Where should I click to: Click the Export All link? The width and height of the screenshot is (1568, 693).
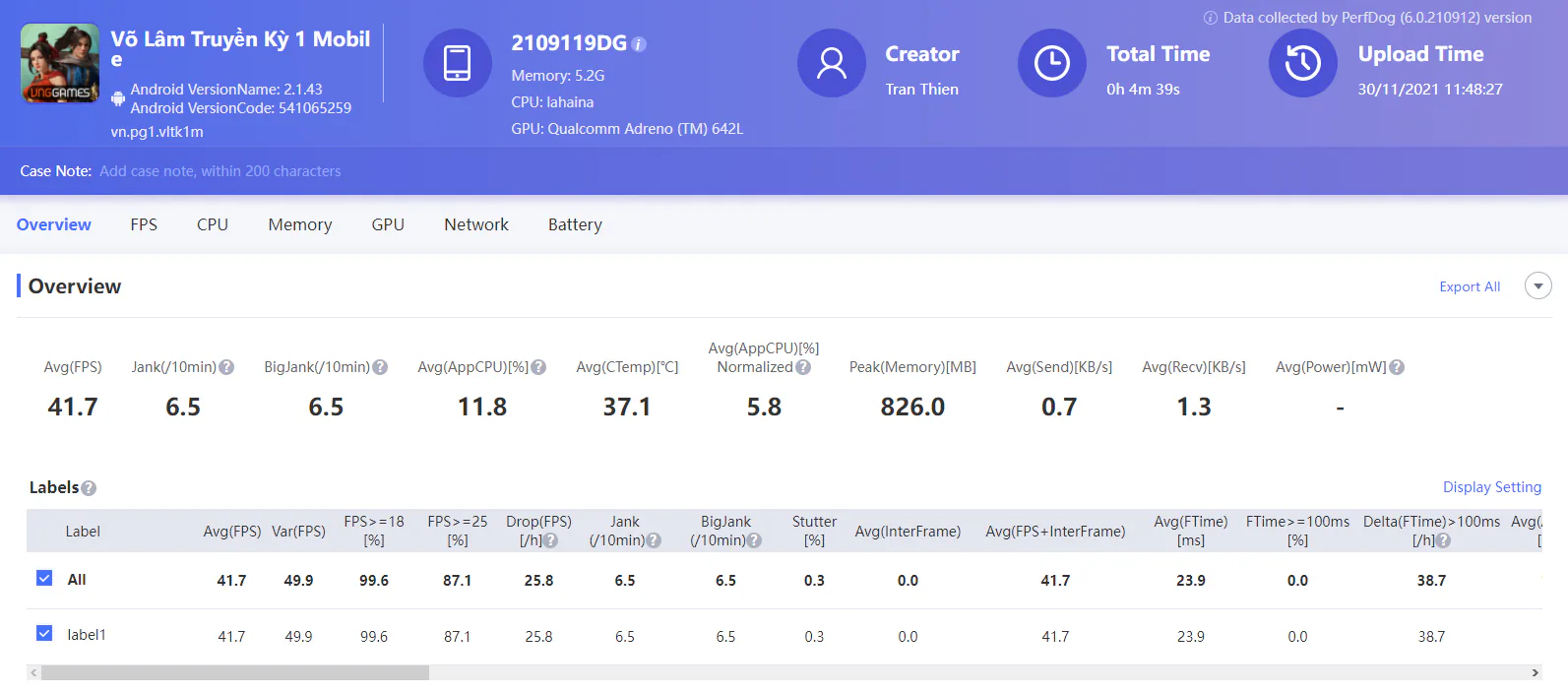click(1470, 286)
